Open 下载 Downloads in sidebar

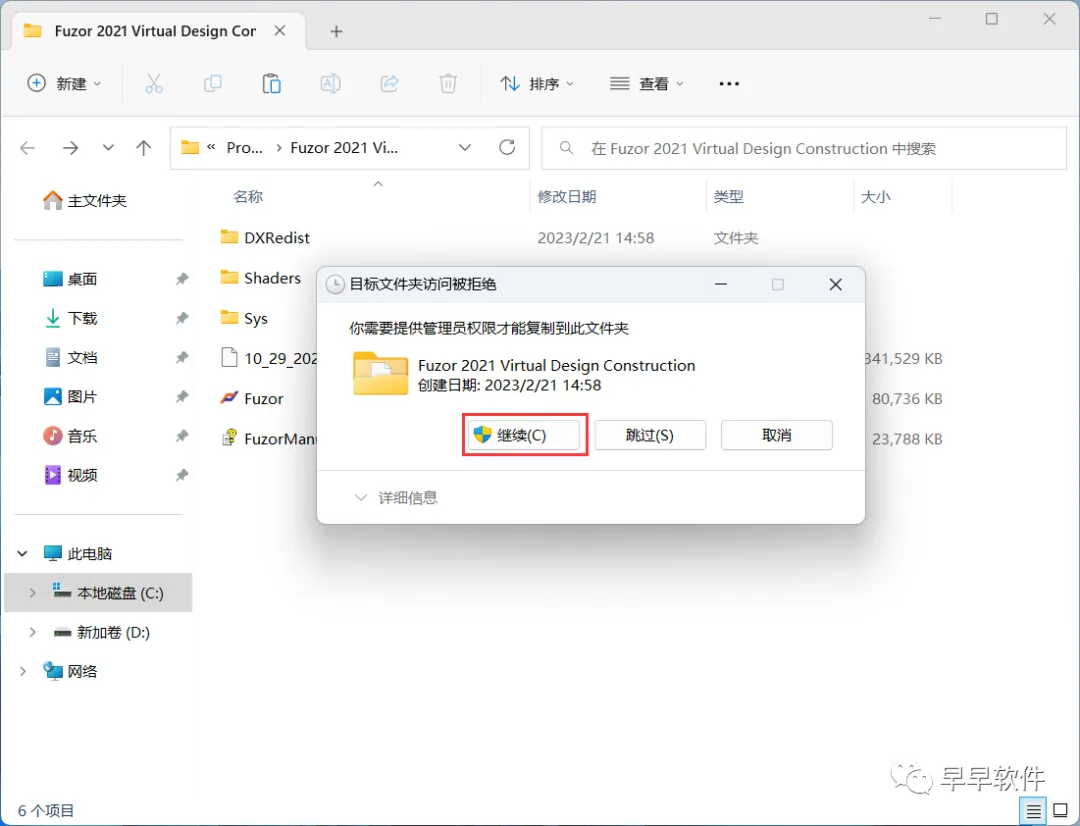click(70, 318)
